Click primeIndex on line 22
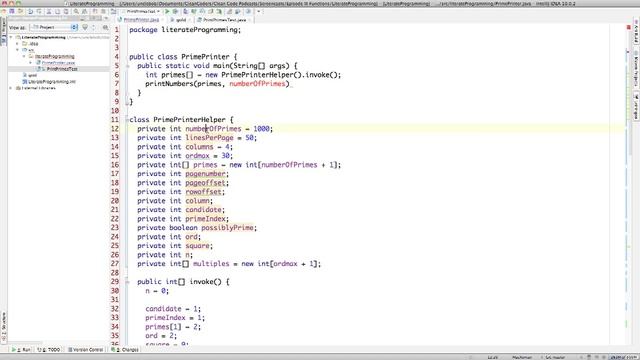 (205, 219)
